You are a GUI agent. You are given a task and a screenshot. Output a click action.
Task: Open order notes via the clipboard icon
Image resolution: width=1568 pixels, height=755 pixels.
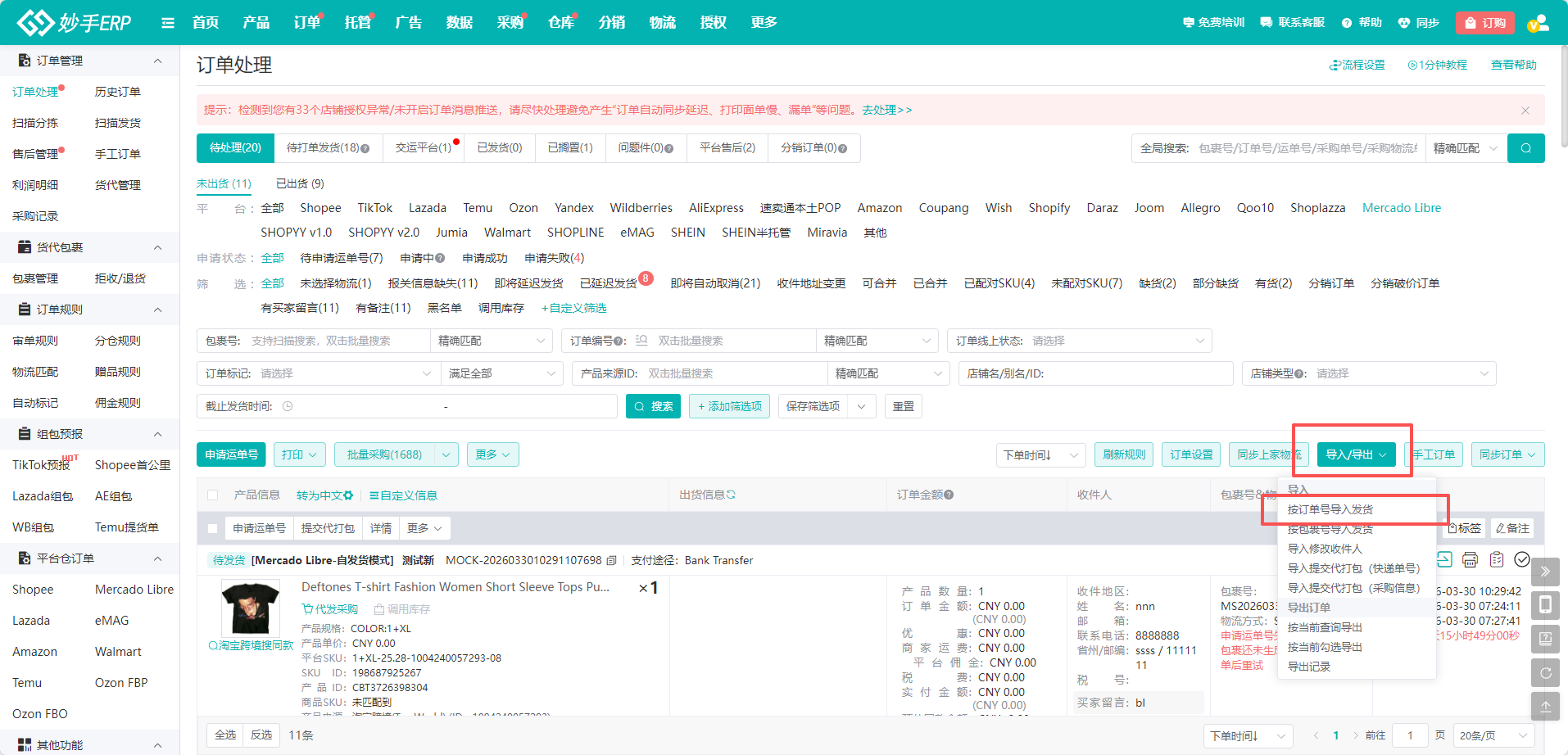point(1497,560)
